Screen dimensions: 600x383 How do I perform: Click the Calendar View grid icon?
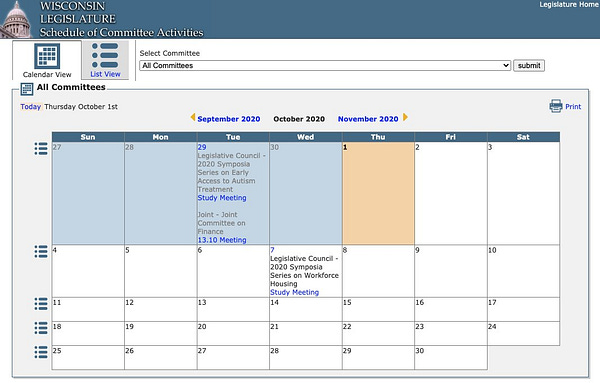pos(47,56)
